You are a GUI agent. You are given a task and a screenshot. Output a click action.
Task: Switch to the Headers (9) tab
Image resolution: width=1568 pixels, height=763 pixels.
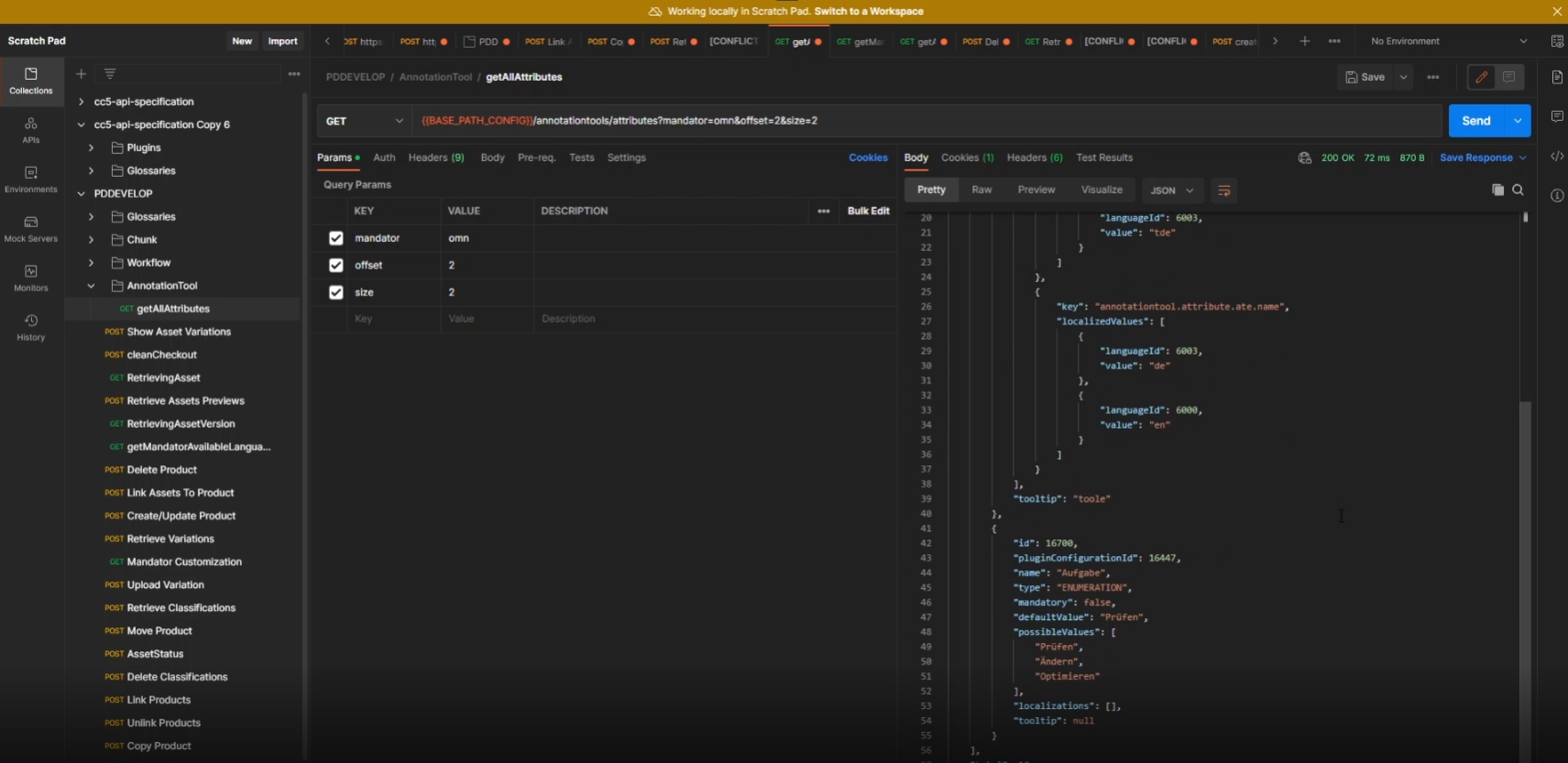click(x=435, y=158)
